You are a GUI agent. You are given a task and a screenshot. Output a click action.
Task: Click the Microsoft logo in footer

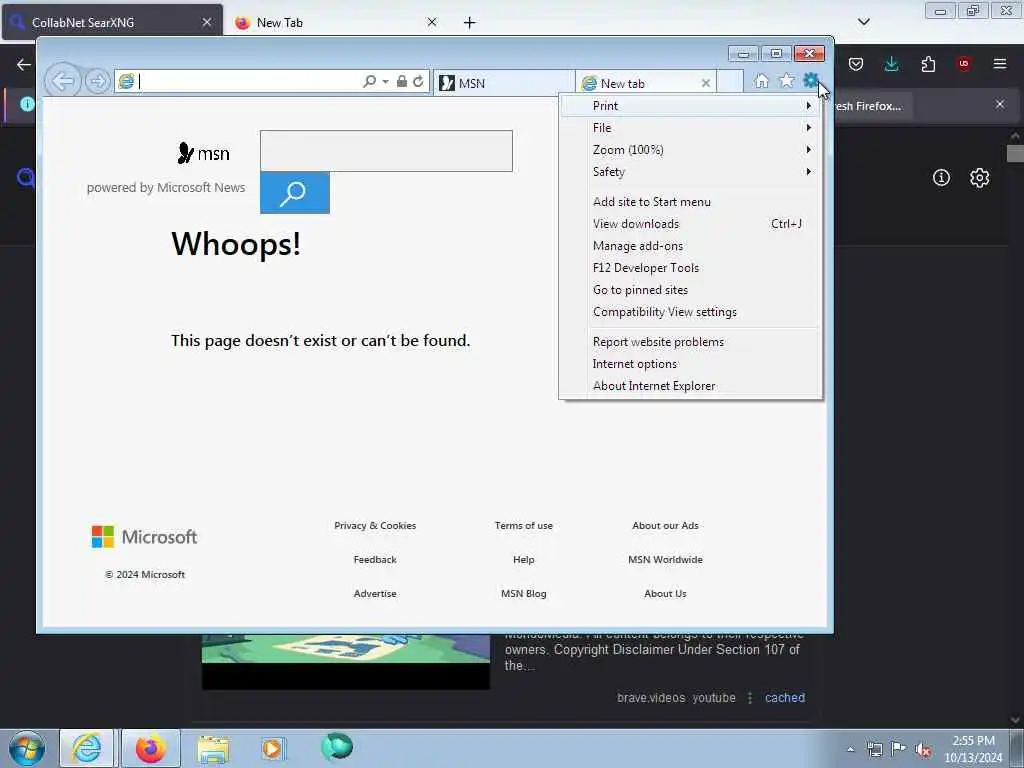144,537
